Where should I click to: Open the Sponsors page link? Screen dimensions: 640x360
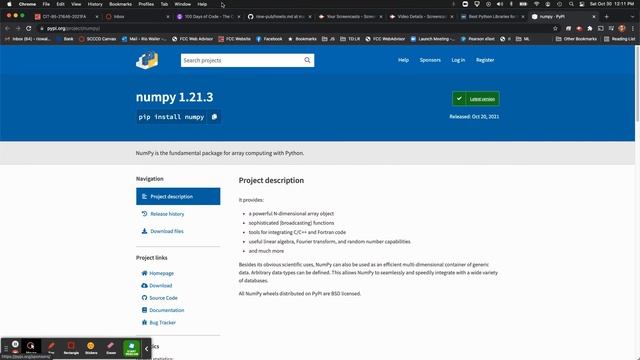click(x=430, y=60)
